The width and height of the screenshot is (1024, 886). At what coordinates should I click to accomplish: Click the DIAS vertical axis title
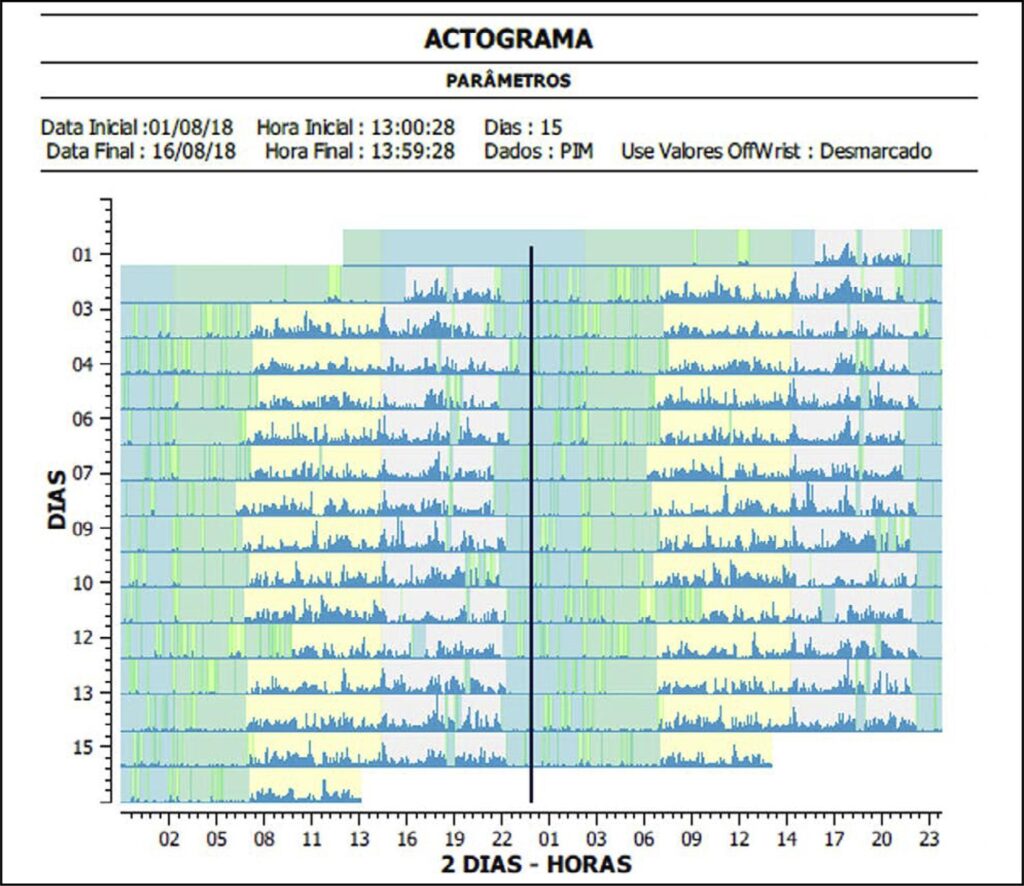(x=57, y=499)
